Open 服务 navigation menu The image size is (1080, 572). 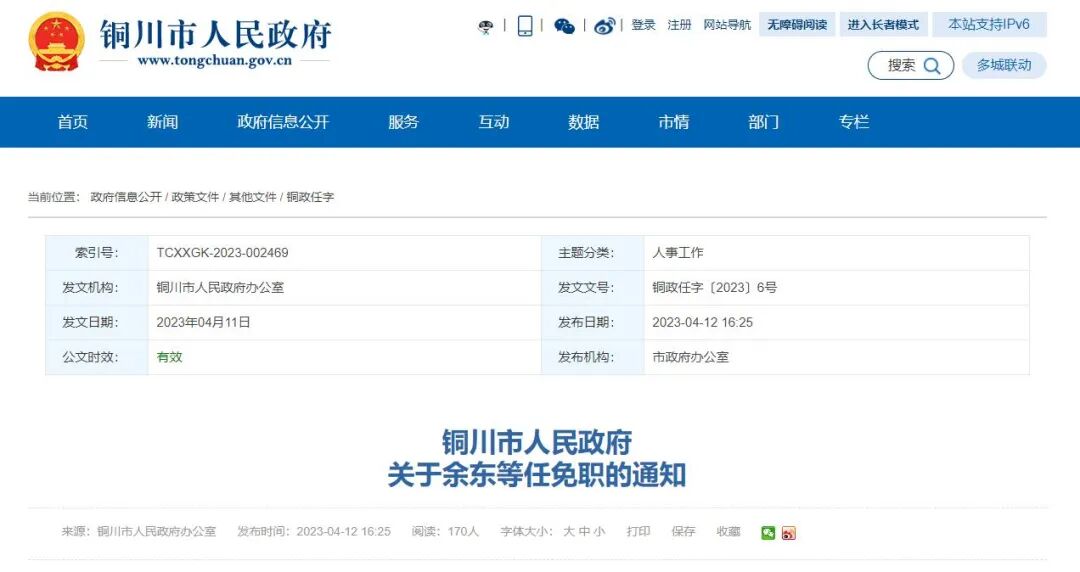coord(404,122)
